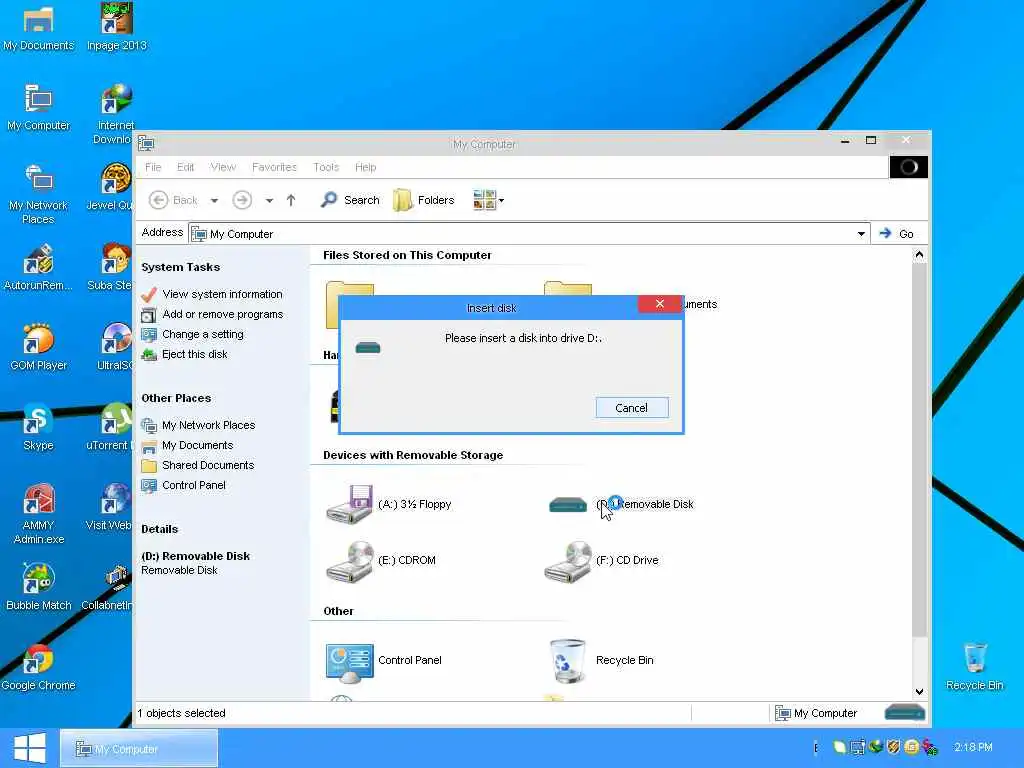
Task: Select My Network Places desktop icon
Action: tap(39, 194)
